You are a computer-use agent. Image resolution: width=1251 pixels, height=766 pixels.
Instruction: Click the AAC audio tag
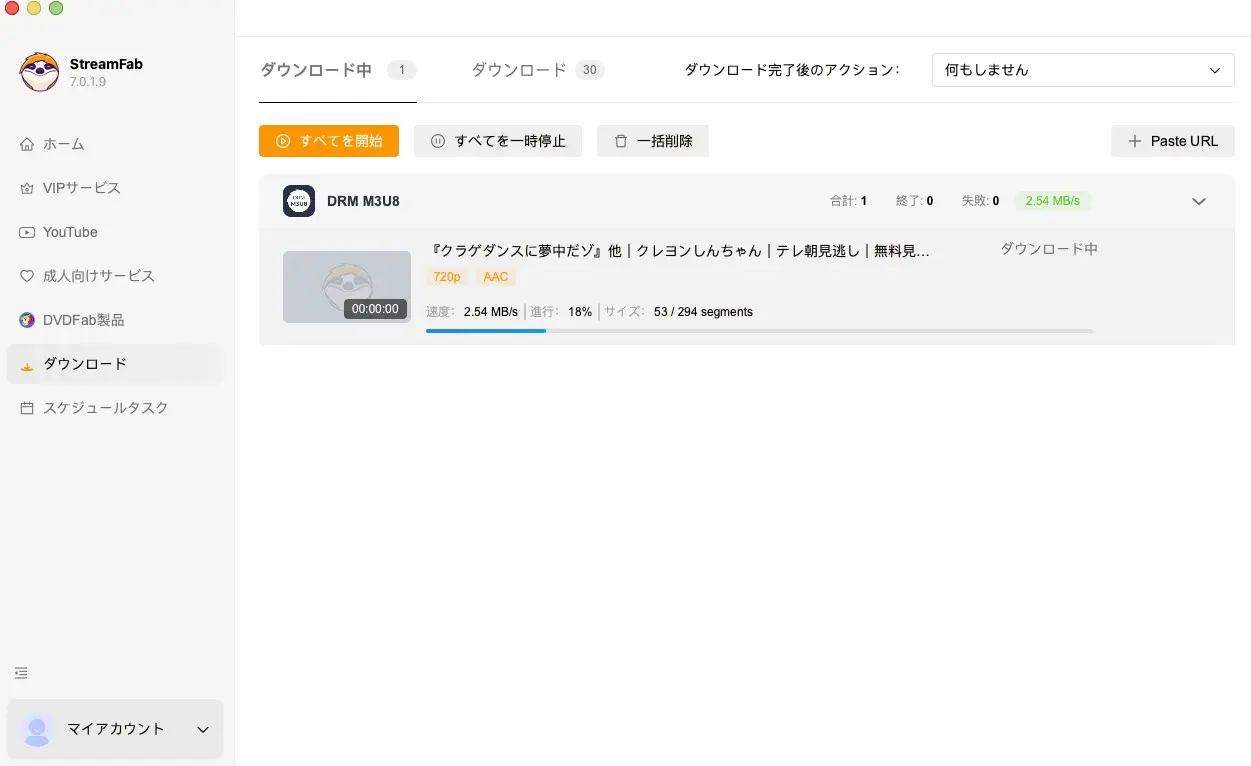496,277
